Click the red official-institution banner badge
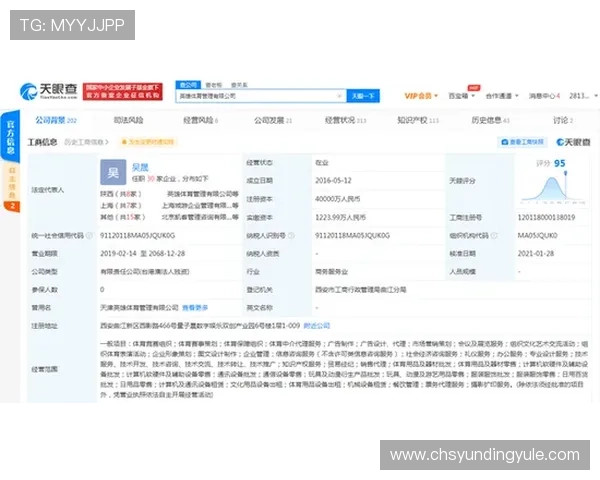 pos(122,91)
